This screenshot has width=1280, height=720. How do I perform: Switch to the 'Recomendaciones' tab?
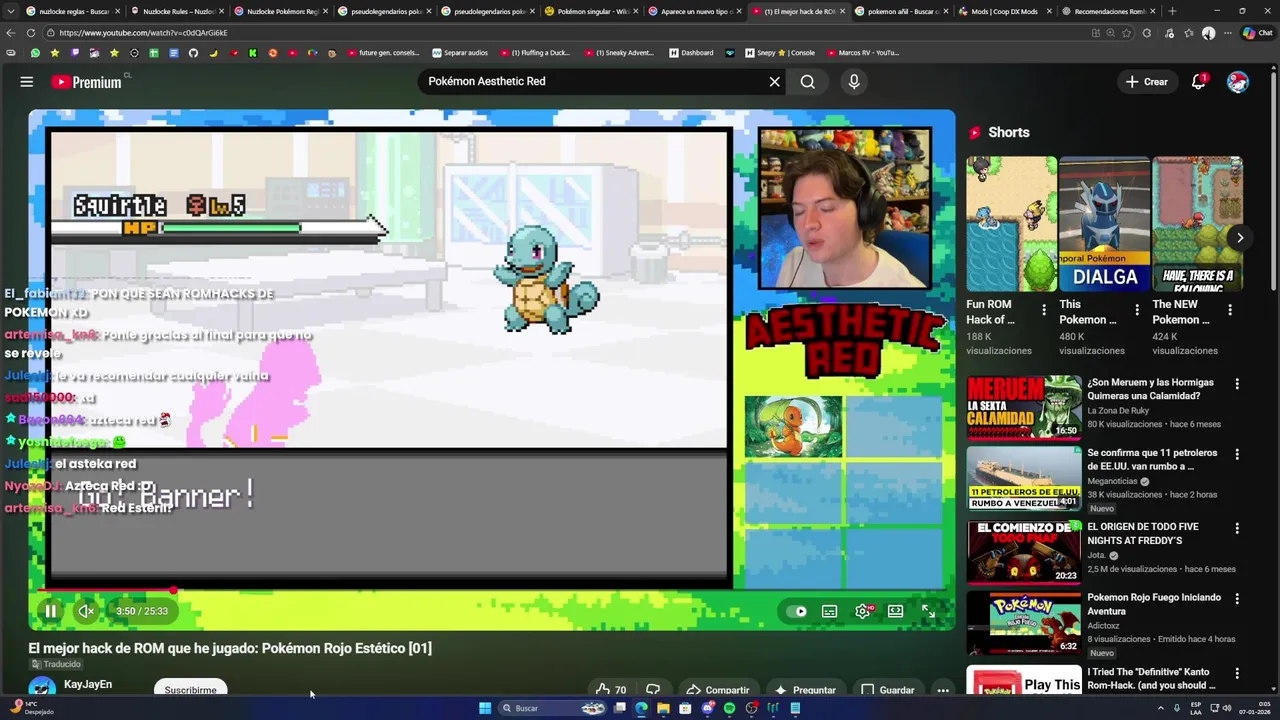1110,11
